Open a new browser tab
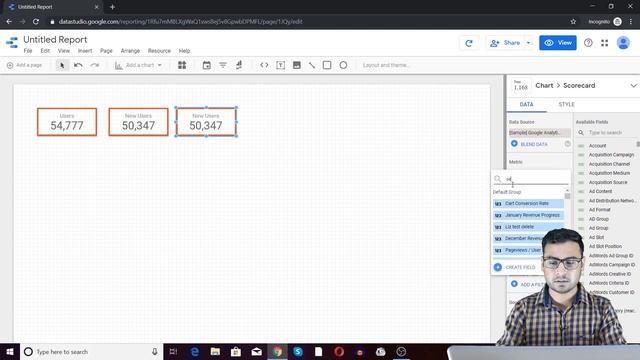The image size is (640, 360). click(x=112, y=7)
